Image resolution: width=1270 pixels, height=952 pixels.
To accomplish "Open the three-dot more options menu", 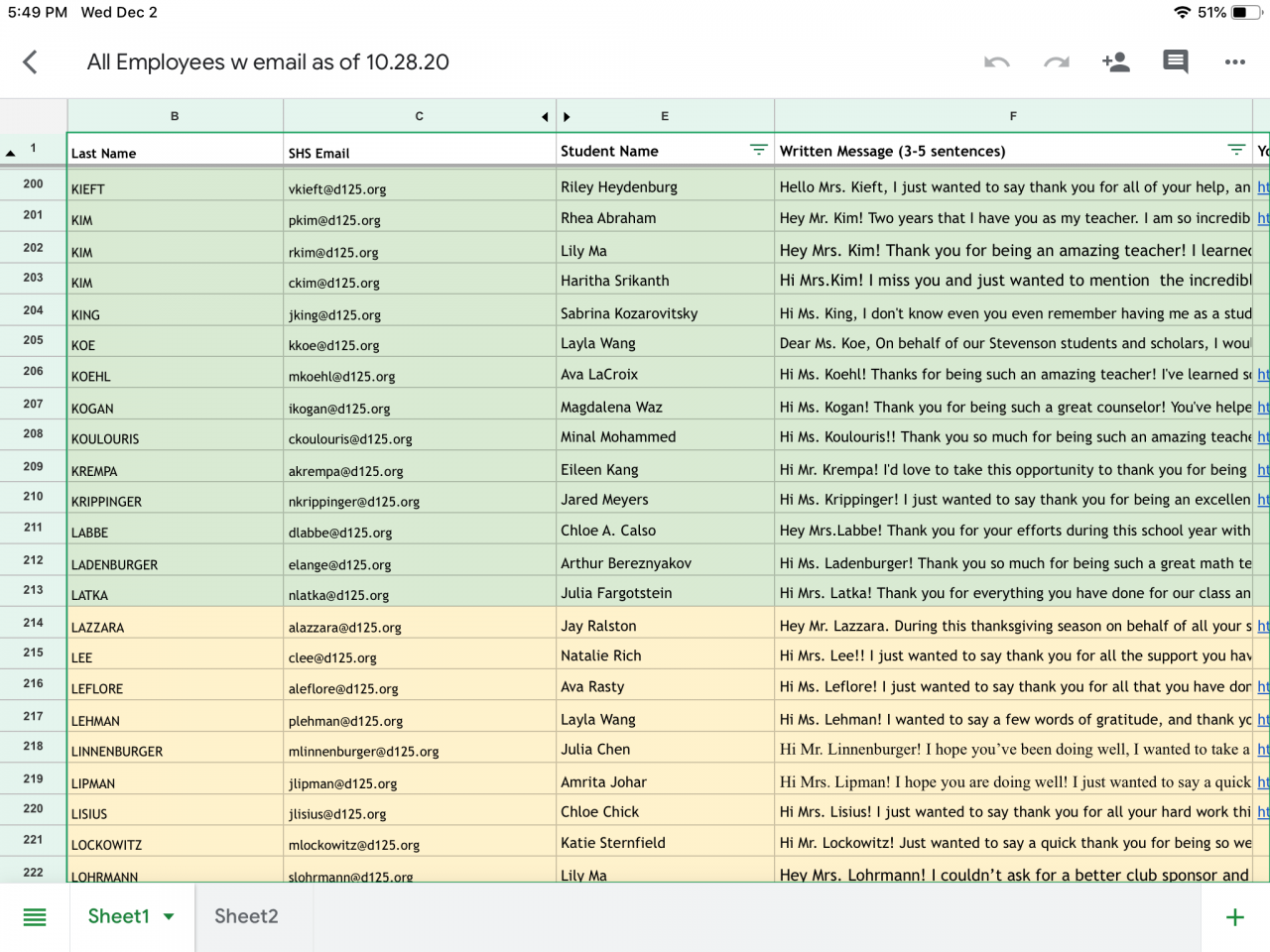I will click(1235, 62).
